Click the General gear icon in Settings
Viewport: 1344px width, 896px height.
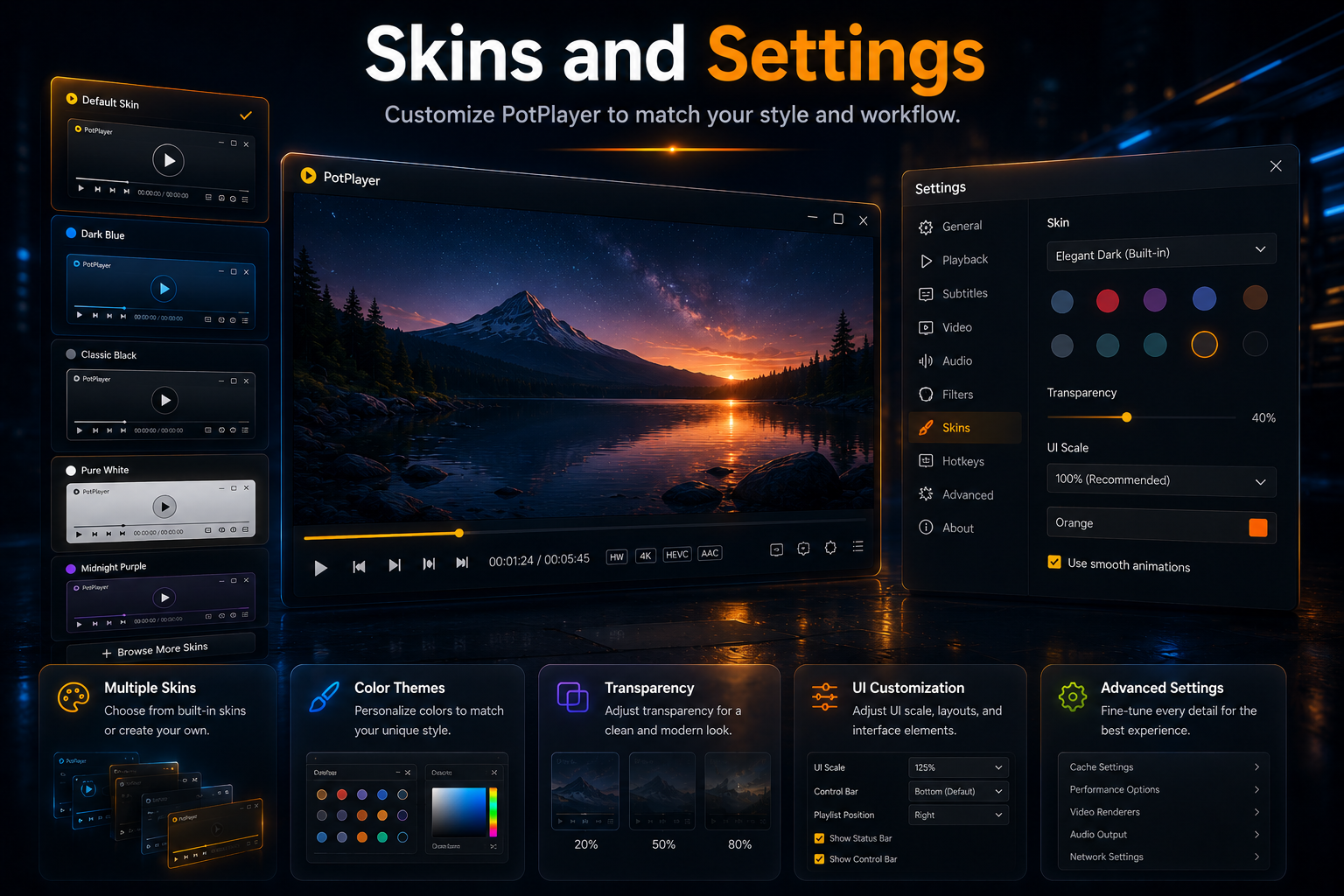coord(926,227)
